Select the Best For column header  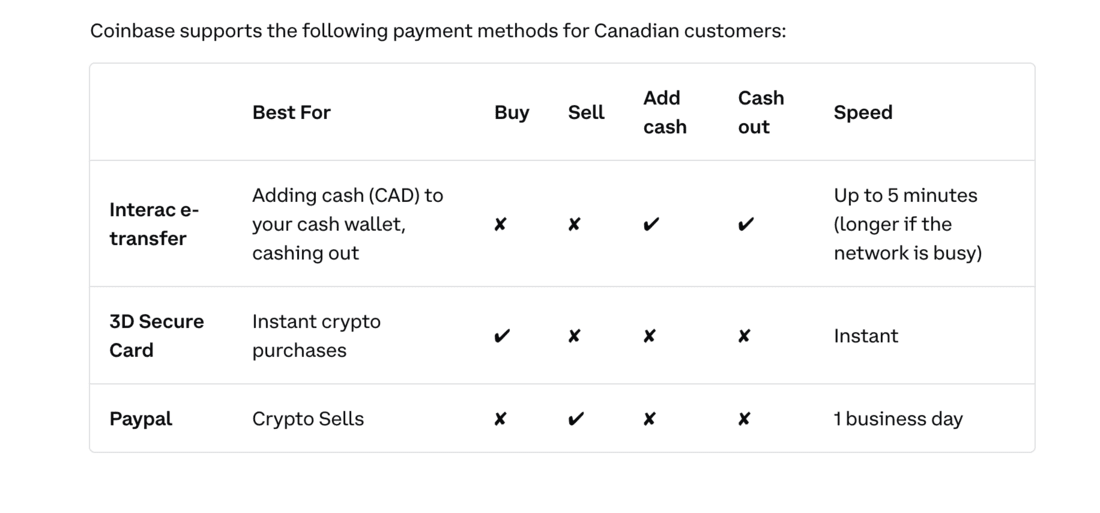[x=291, y=112]
